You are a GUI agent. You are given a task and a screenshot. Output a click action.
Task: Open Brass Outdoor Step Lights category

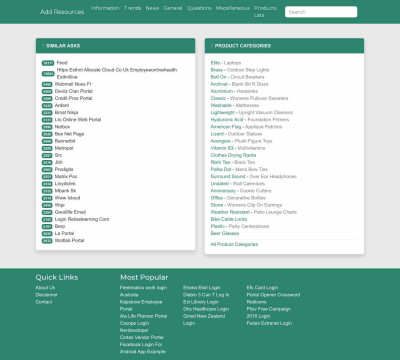240,70
